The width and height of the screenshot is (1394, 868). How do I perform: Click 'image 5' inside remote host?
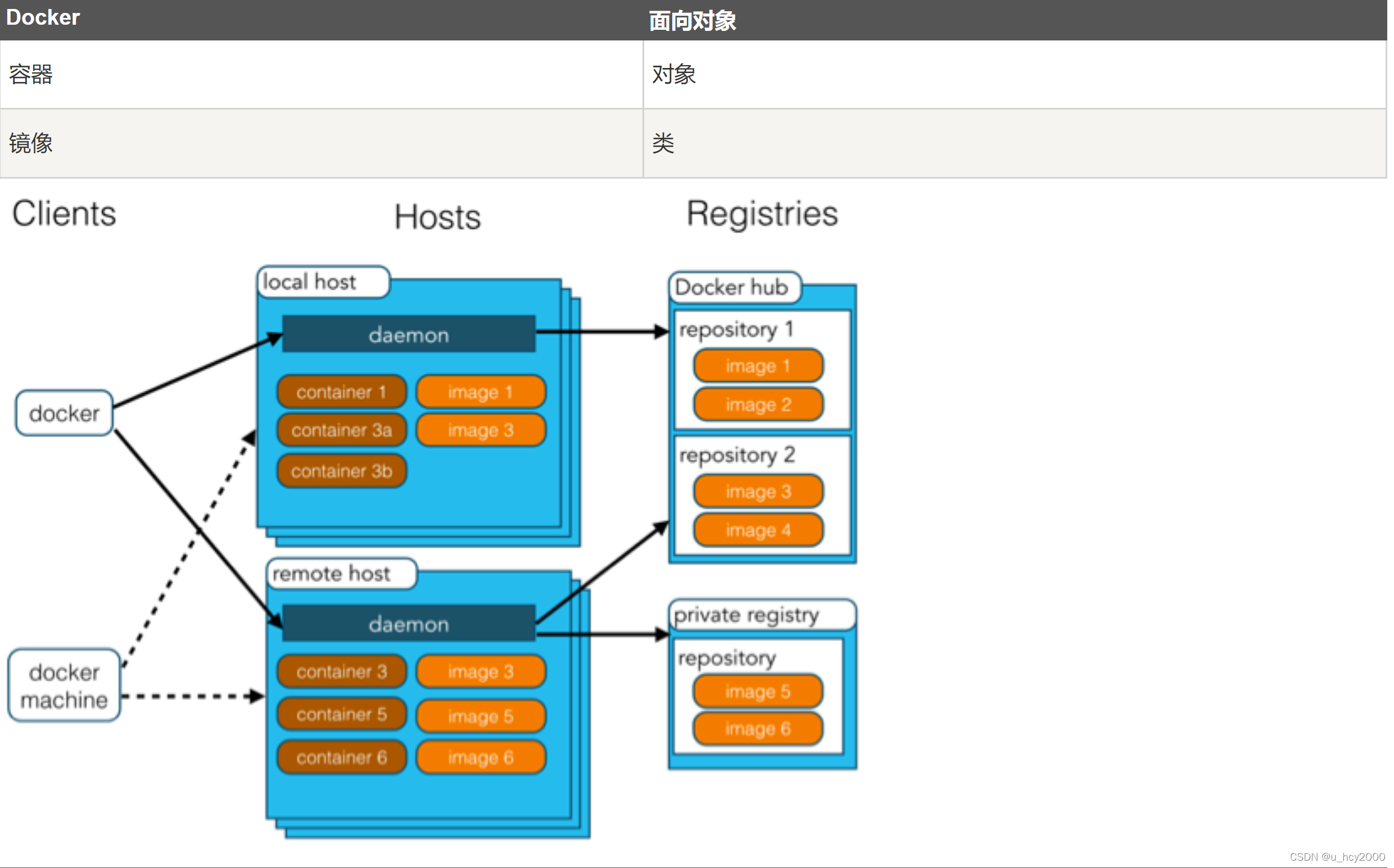click(x=481, y=716)
